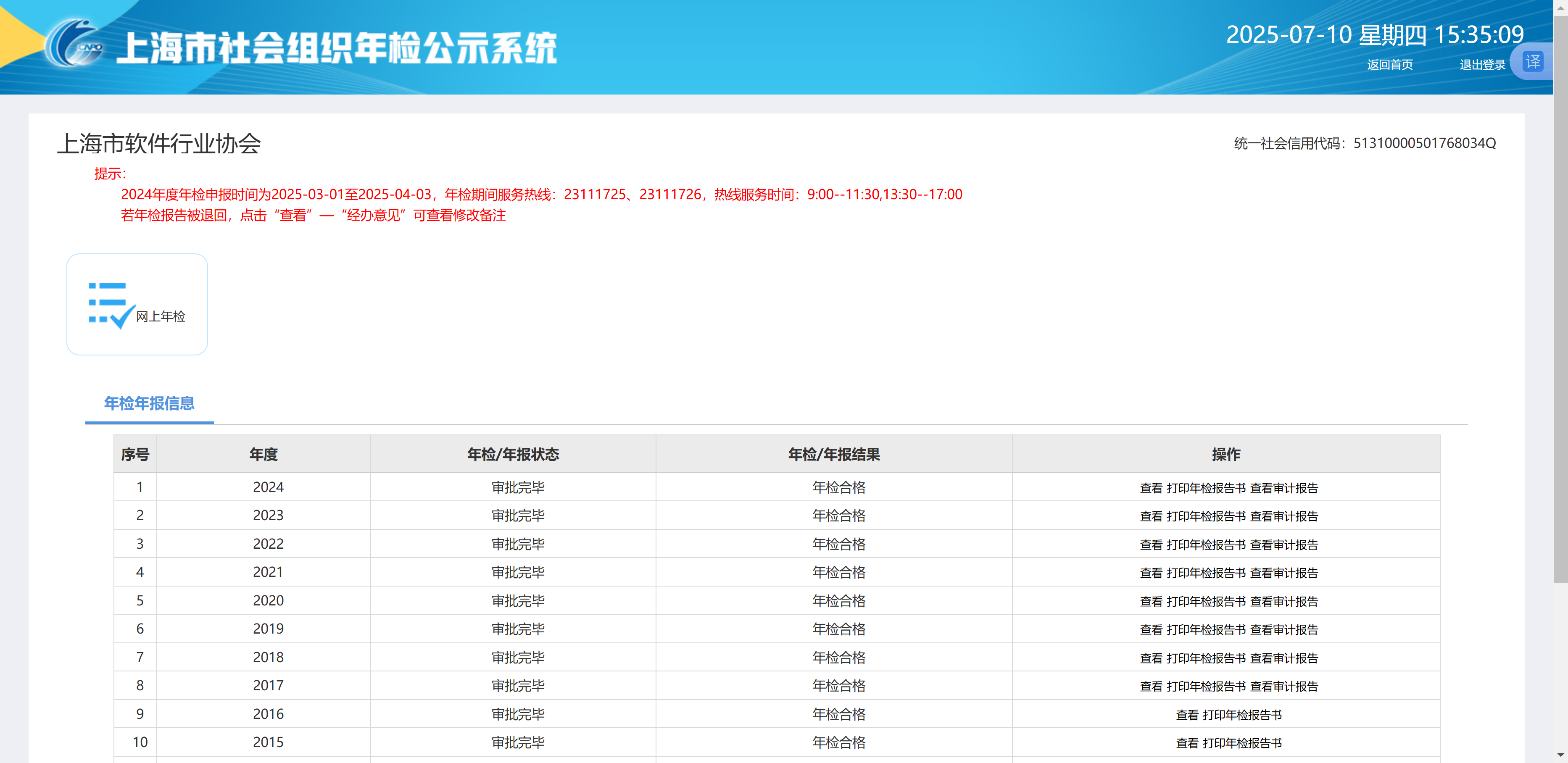This screenshot has width=1568, height=763.
Task: Click 查看审计报告 for year 2018
Action: click(x=1284, y=658)
